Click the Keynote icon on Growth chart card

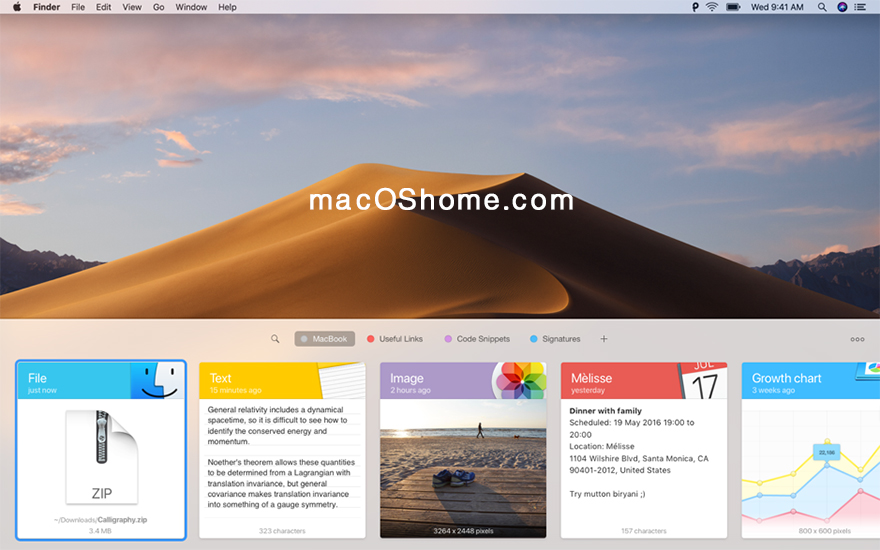(x=868, y=372)
